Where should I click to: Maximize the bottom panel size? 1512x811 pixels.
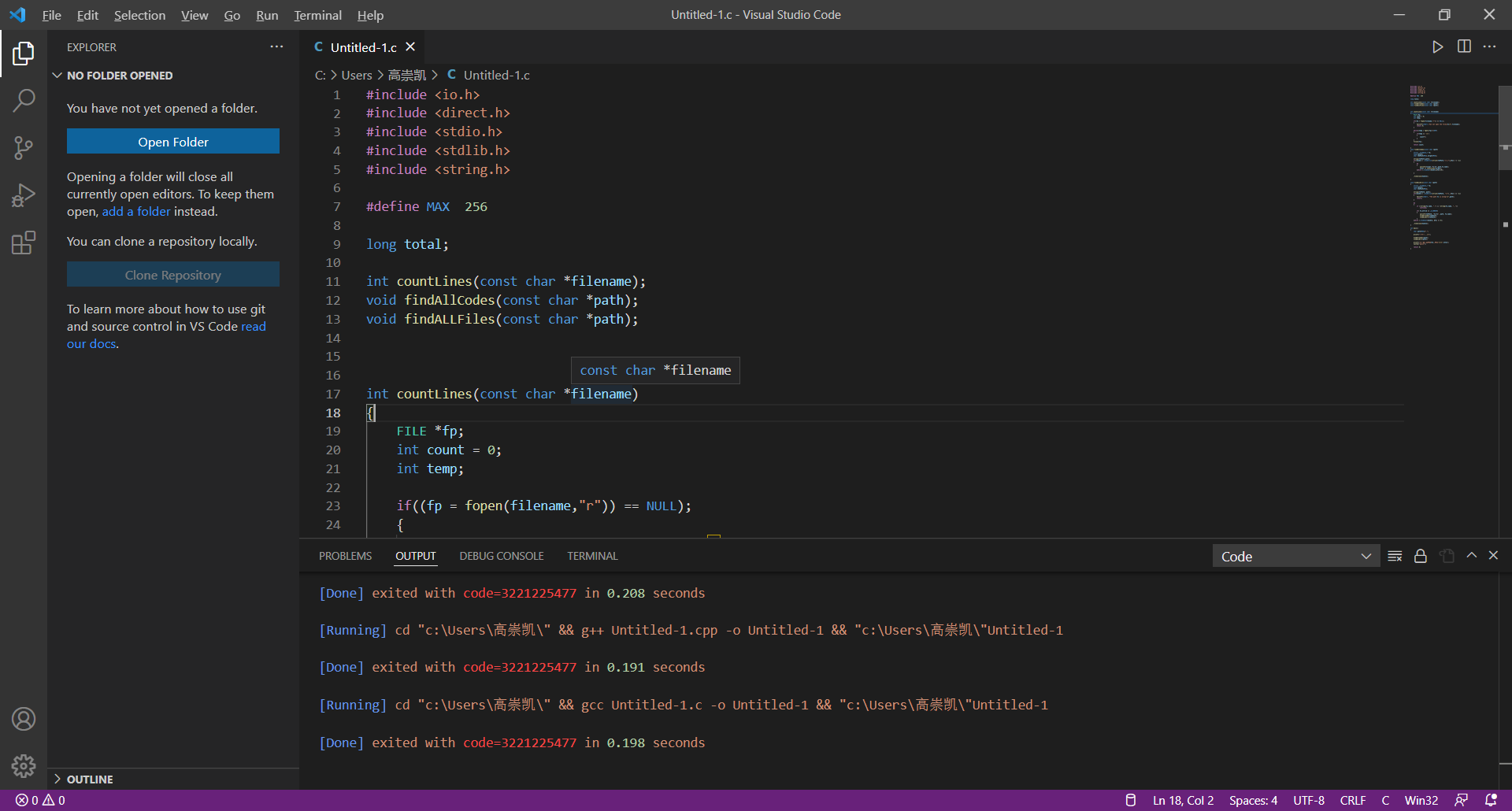[1471, 556]
